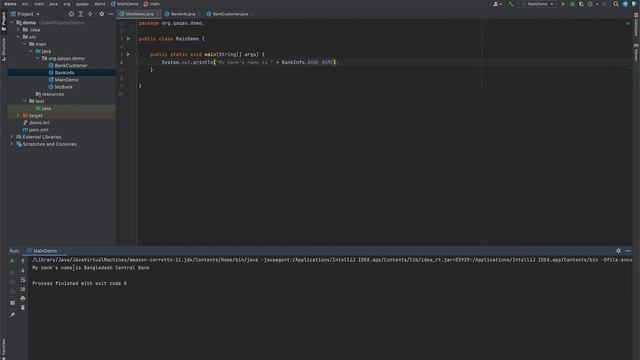Open the Structure tool window side tab

coord(4,49)
